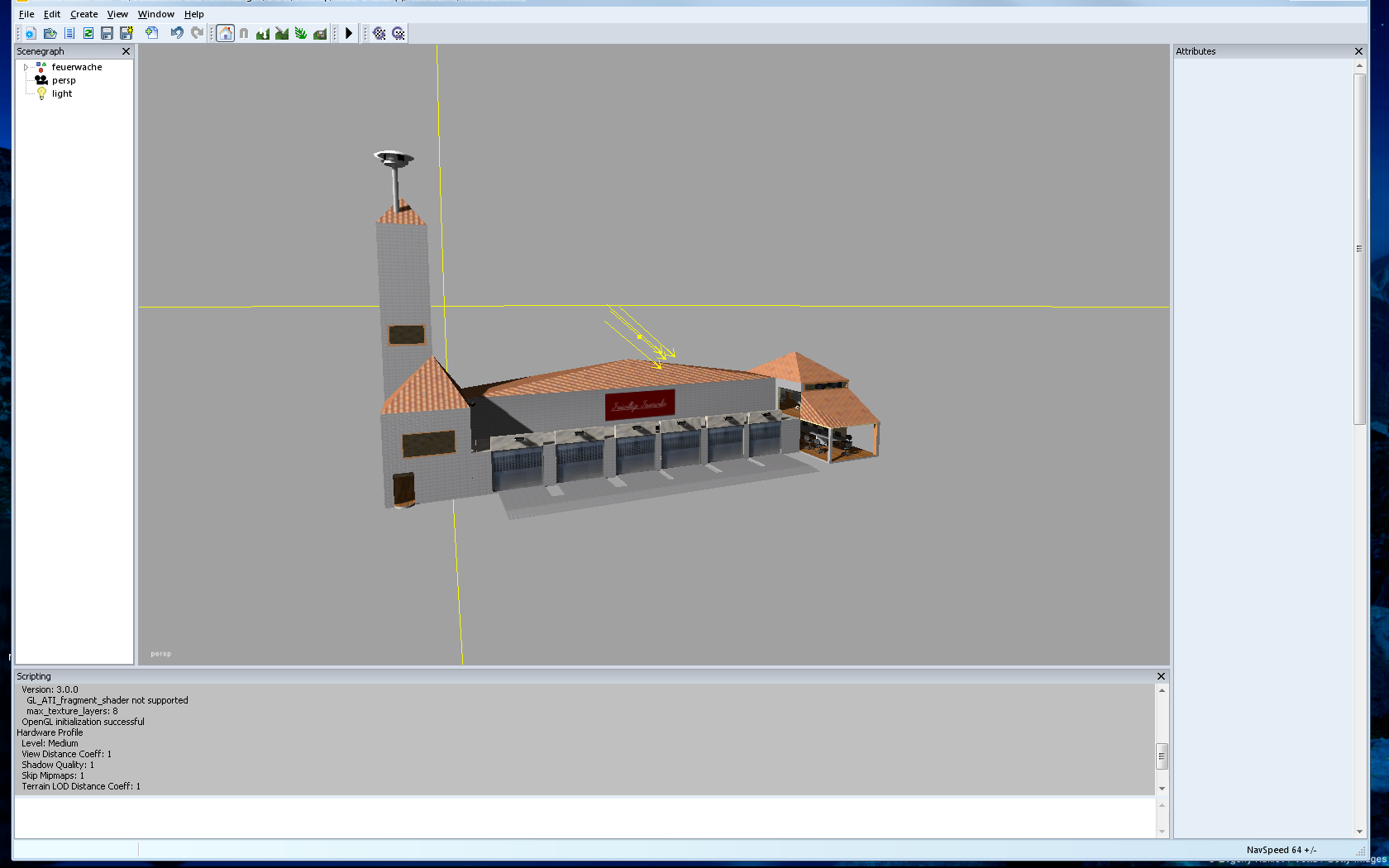Click the Undo arrow icon
This screenshot has width=1389, height=868.
pyautogui.click(x=177, y=33)
